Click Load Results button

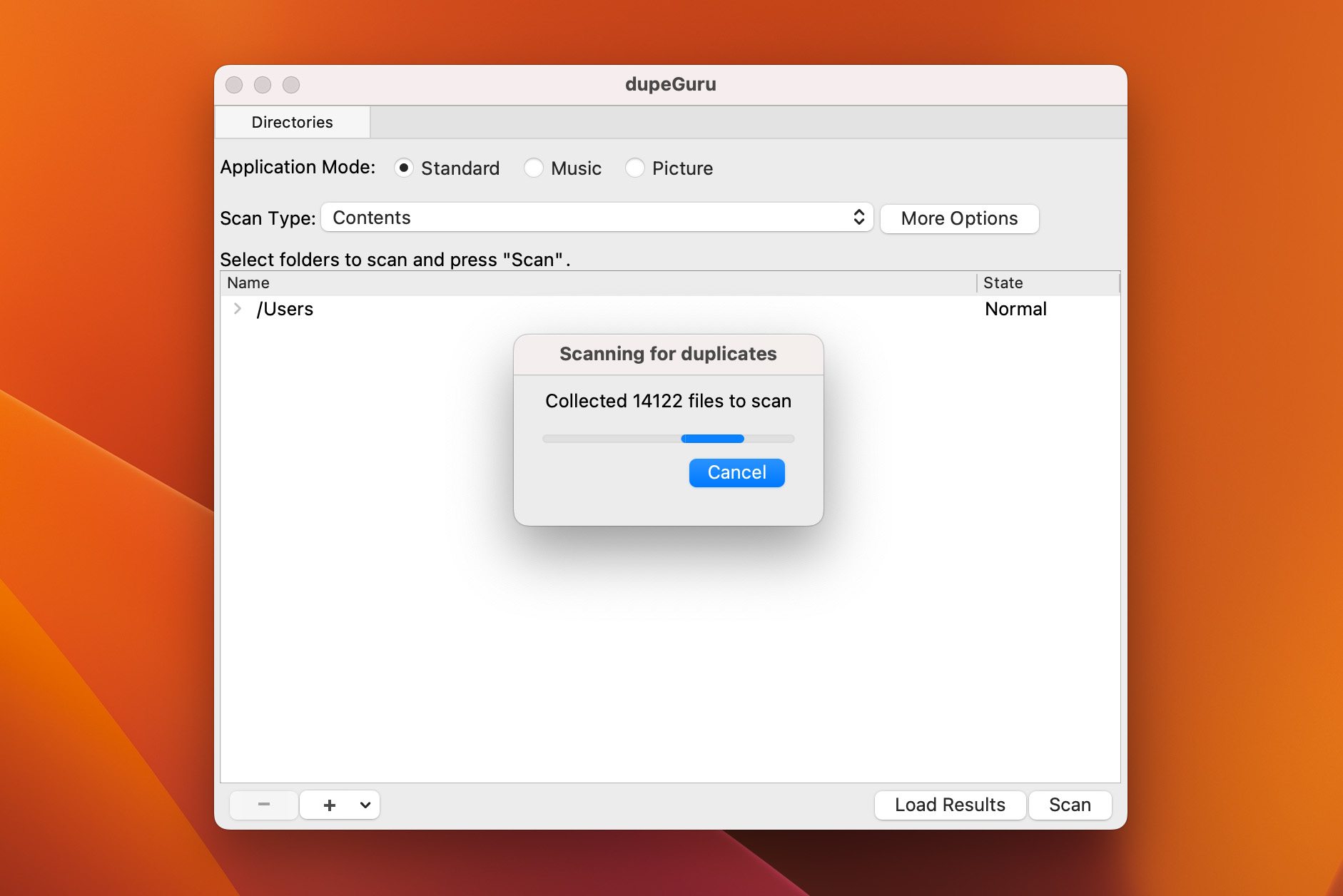click(x=950, y=805)
